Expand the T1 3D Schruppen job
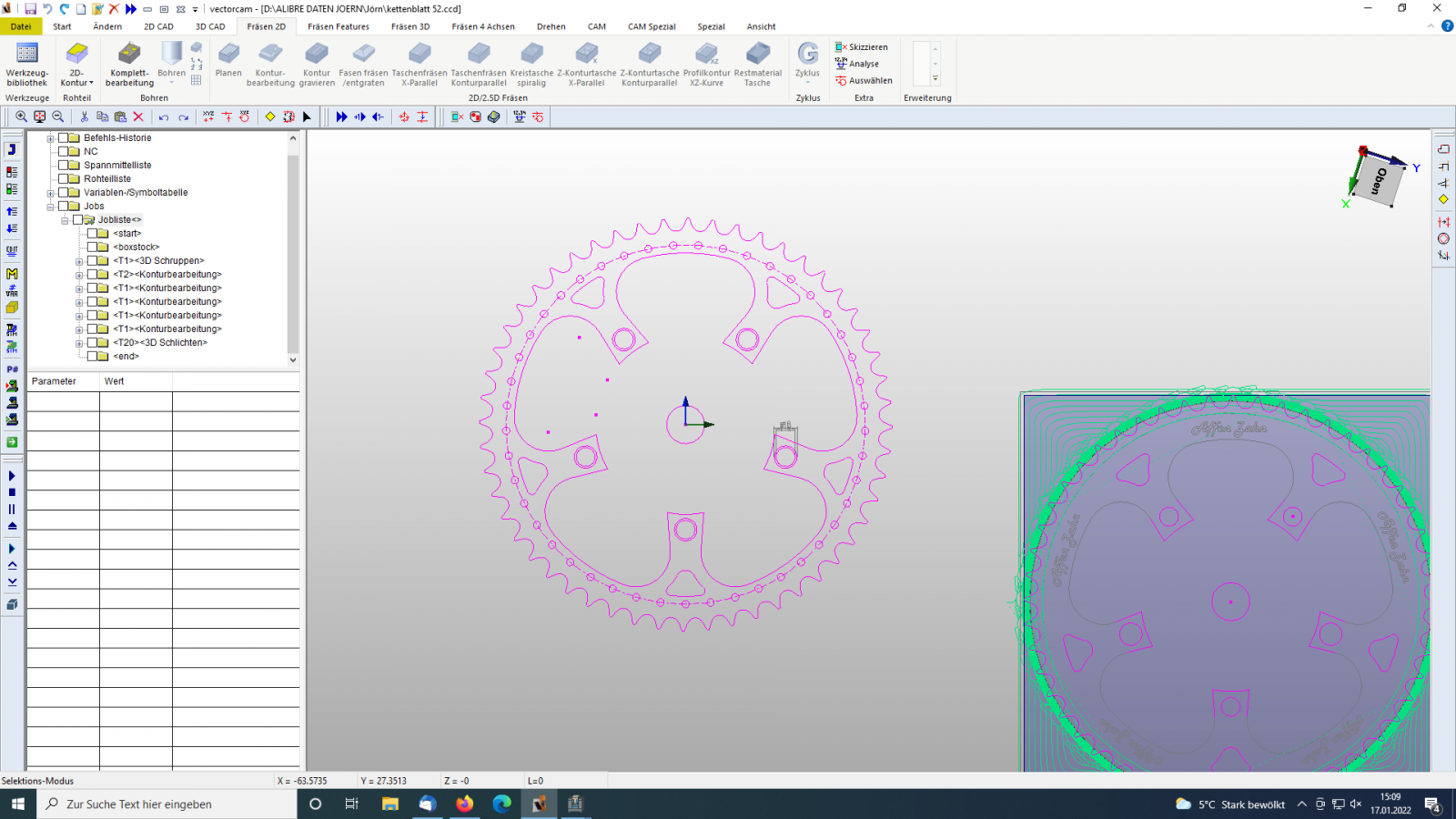The height and width of the screenshot is (819, 1456). point(79,261)
